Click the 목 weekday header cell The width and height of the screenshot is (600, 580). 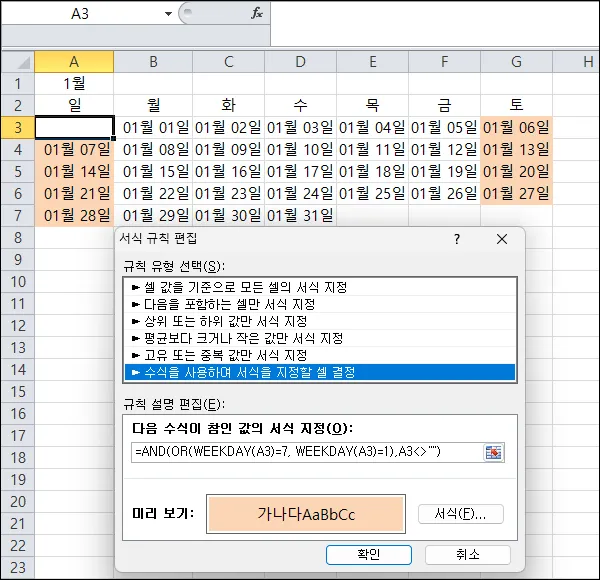click(x=373, y=105)
